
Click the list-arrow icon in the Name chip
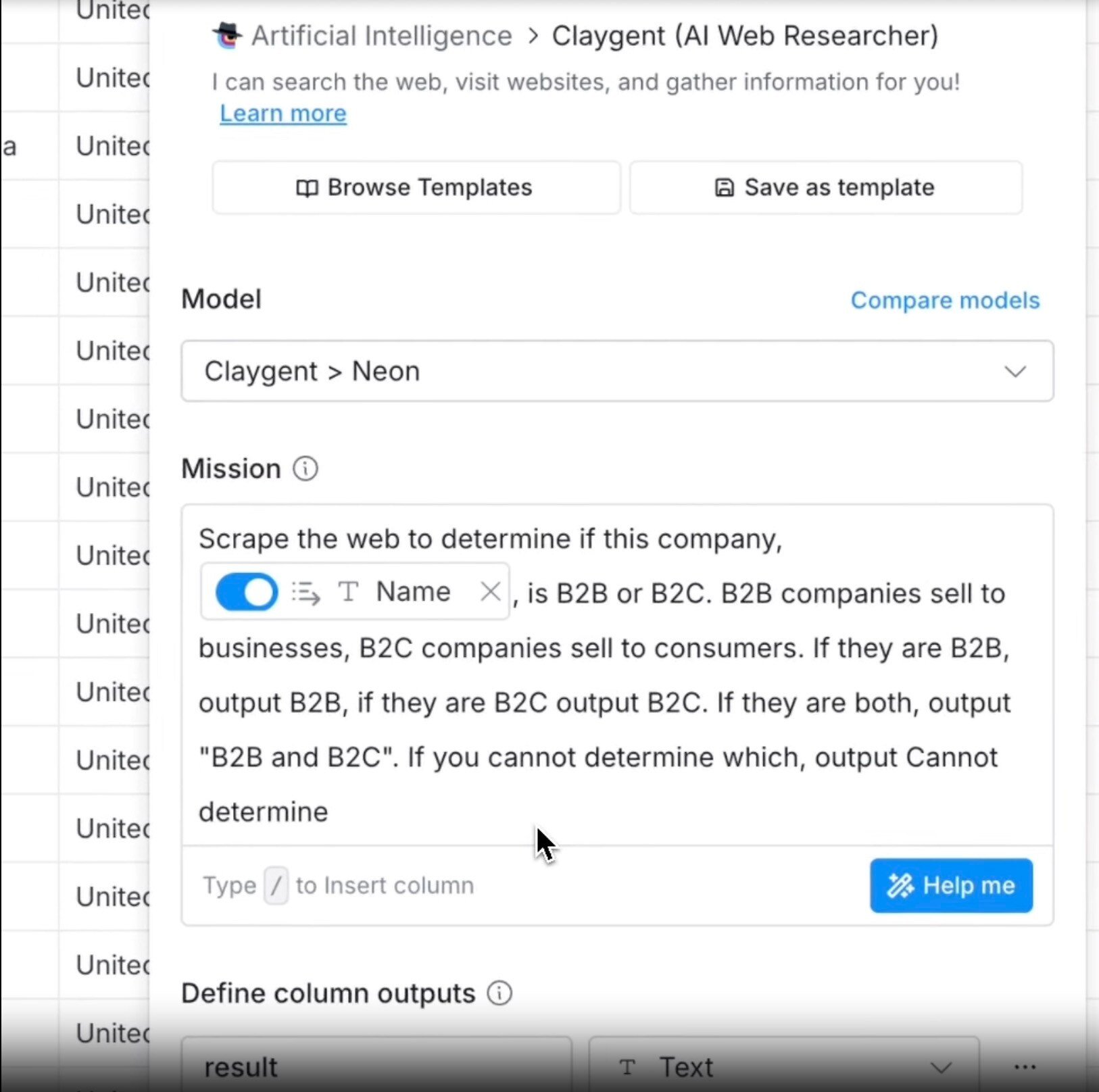coord(306,592)
